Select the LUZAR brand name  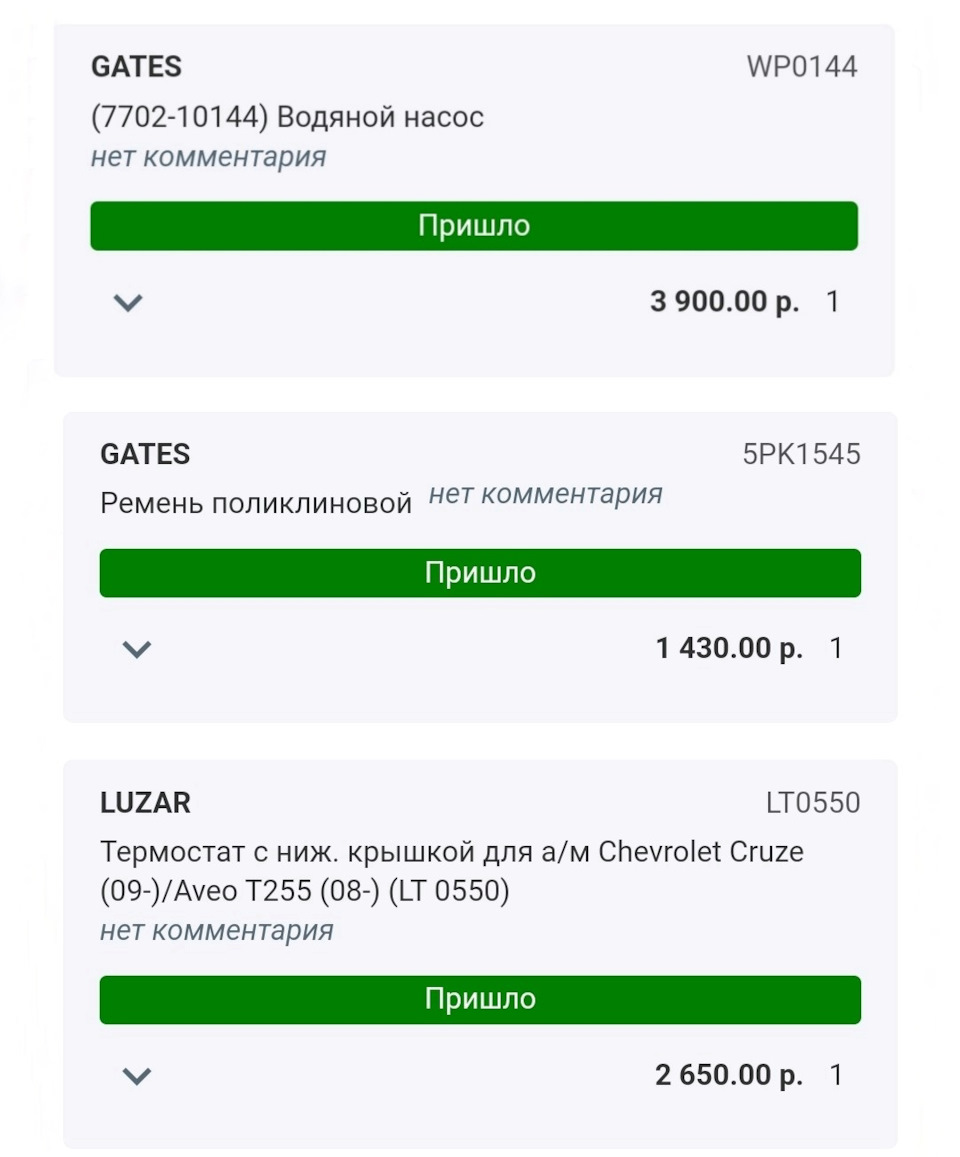click(145, 803)
